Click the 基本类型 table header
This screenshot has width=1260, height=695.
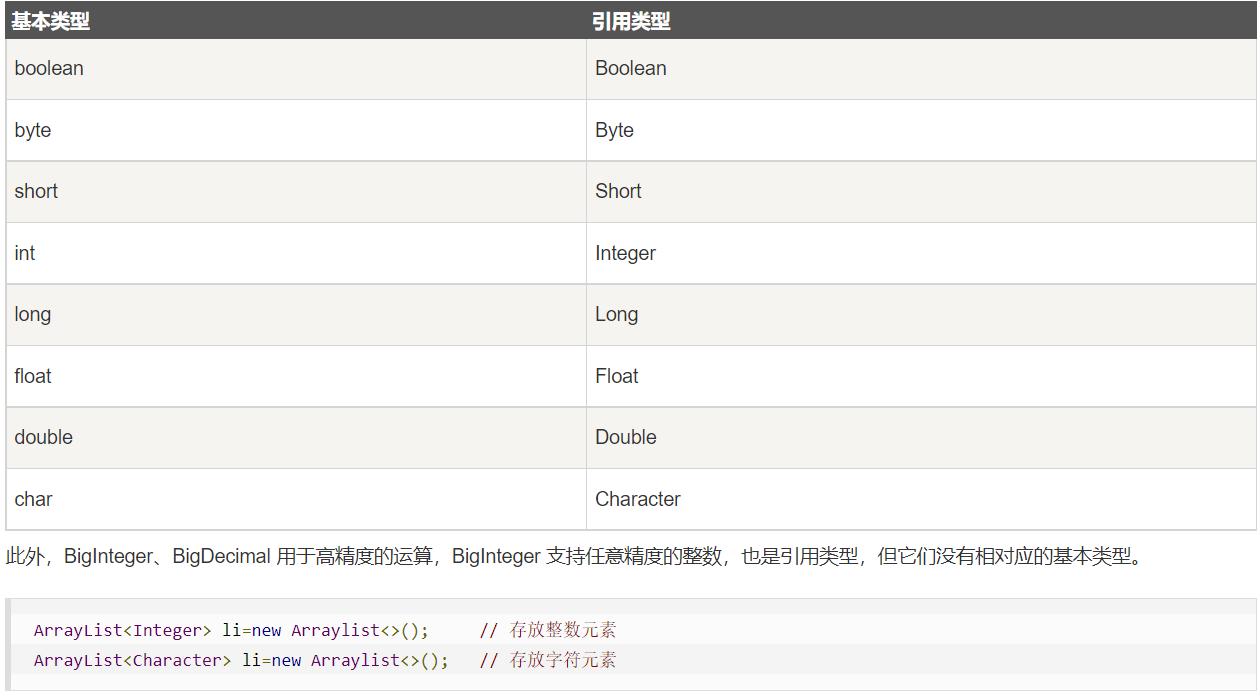pos(50,20)
